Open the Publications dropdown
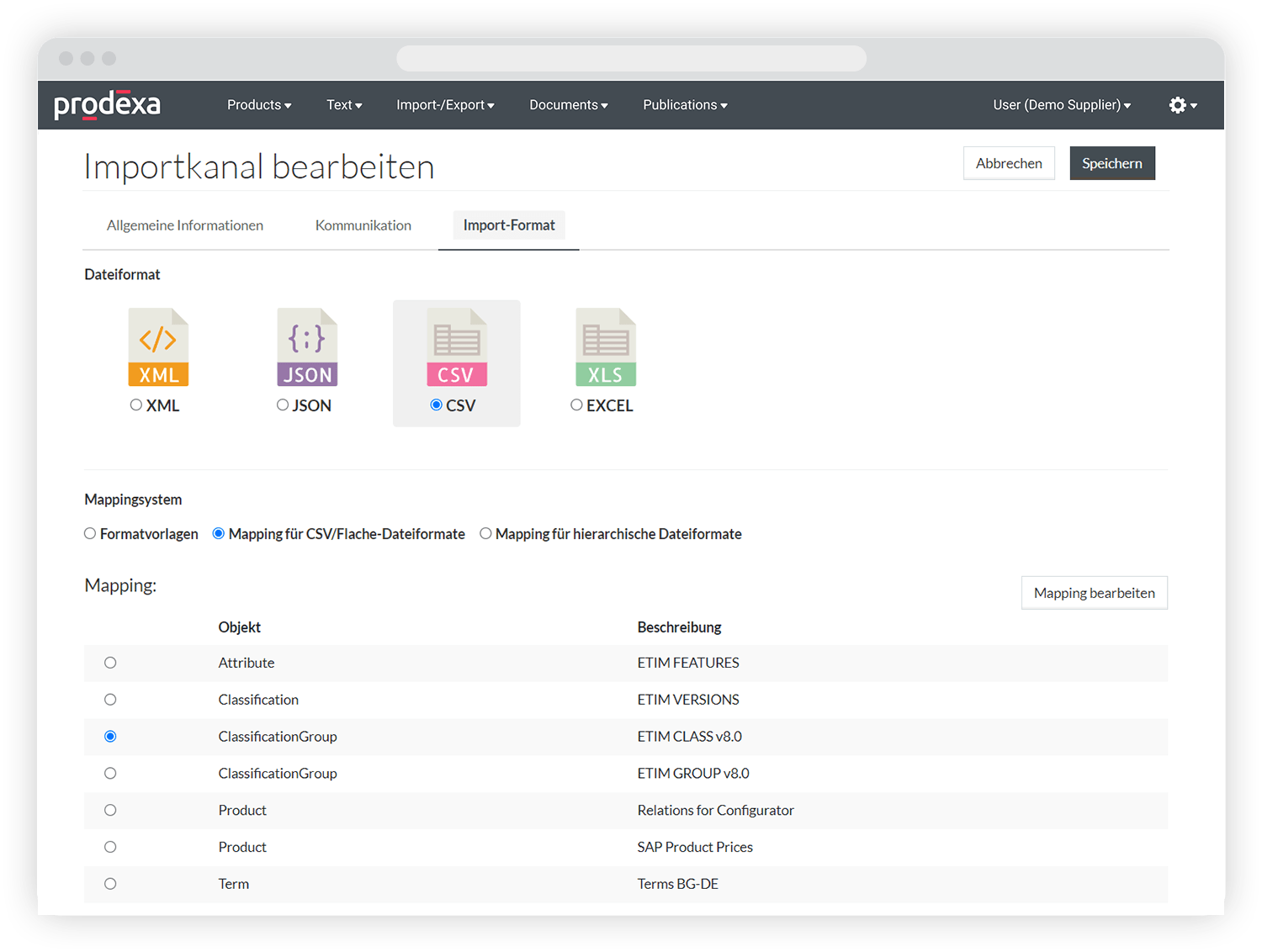Image resolution: width=1262 pixels, height=952 pixels. 685,105
